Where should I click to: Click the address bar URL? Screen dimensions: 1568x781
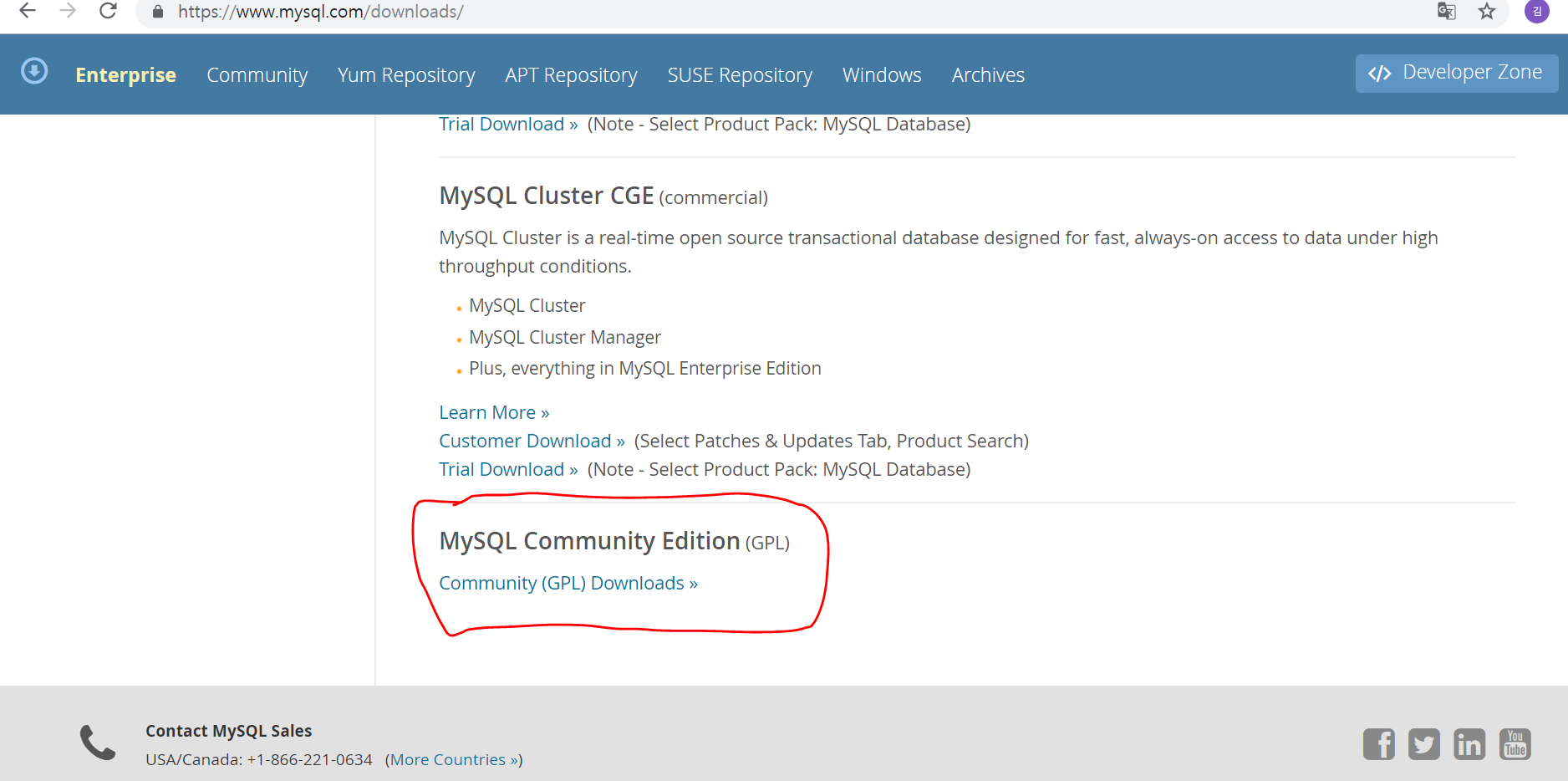[x=320, y=12]
